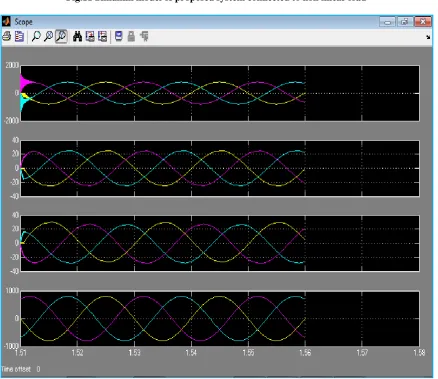Click the Print icon in Scope toolbar
This screenshot has height=379, width=438.
pos(6,36)
